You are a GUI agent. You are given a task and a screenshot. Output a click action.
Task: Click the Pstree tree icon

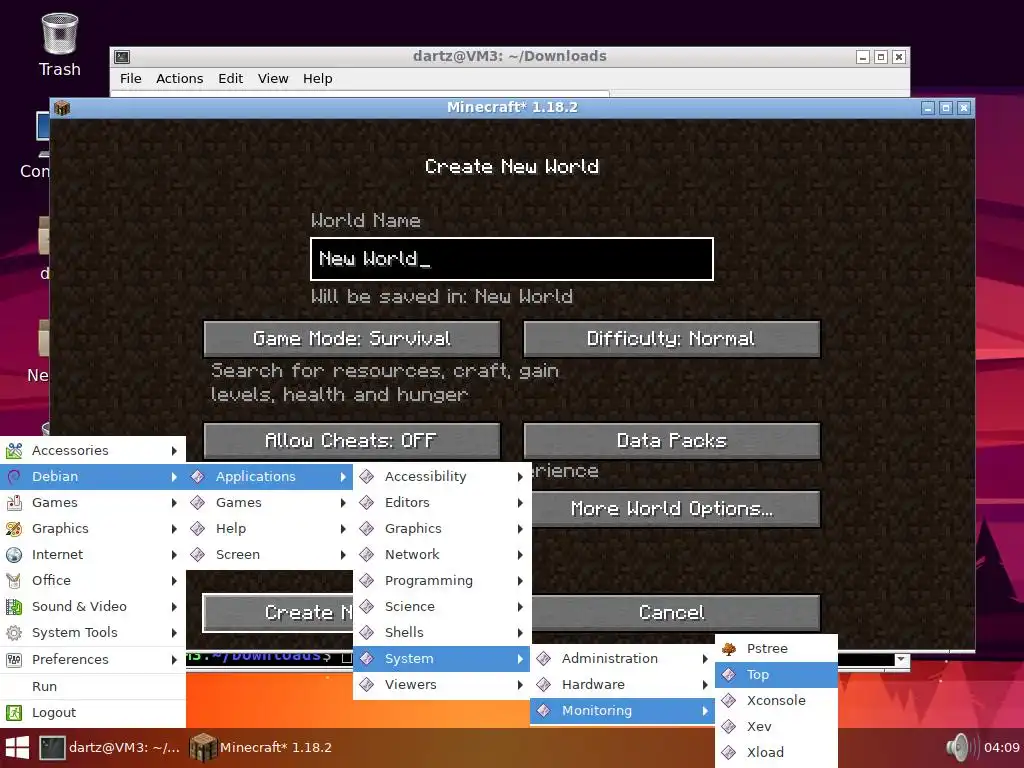[729, 648]
